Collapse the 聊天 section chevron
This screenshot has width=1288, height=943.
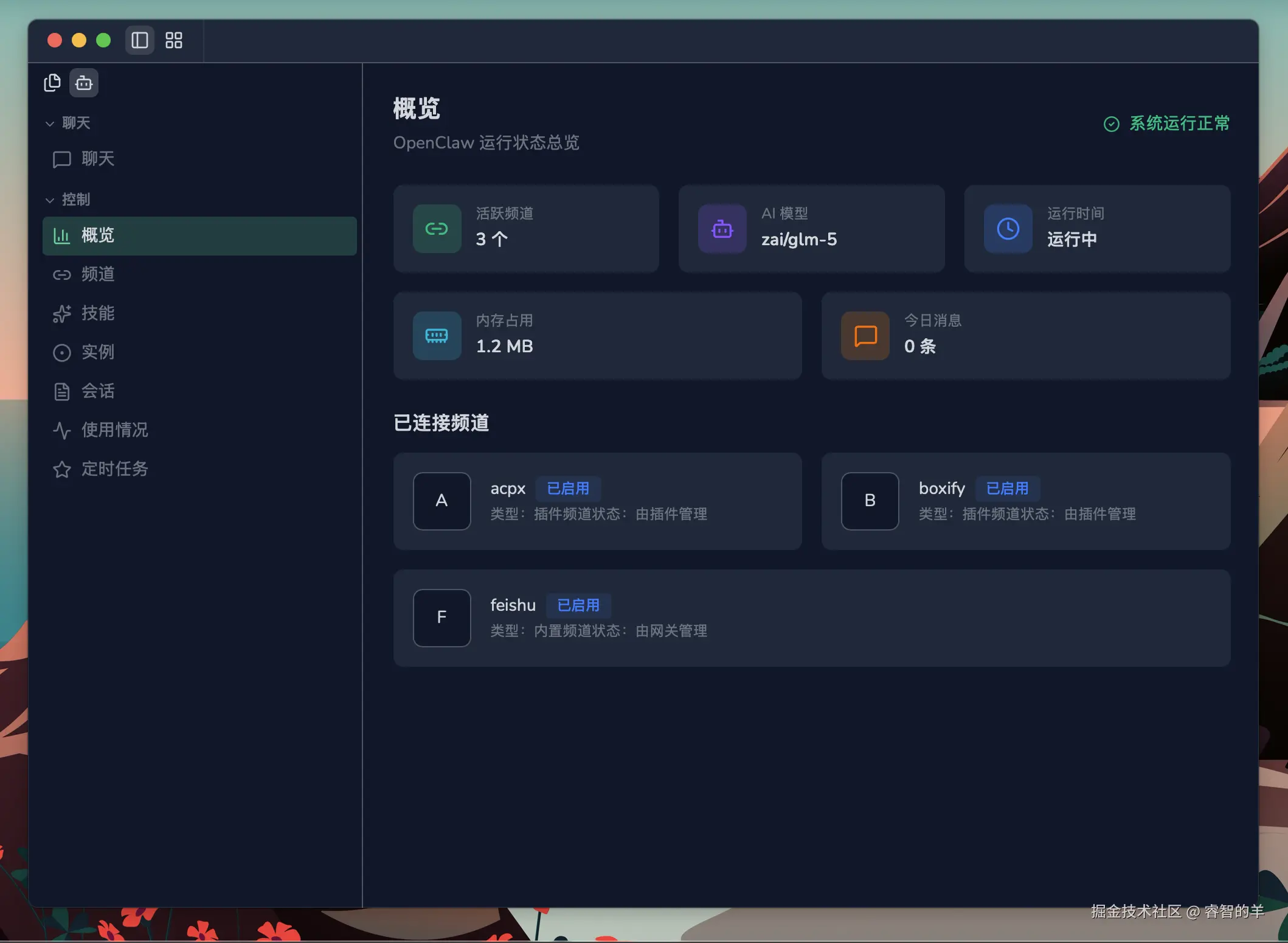click(50, 123)
